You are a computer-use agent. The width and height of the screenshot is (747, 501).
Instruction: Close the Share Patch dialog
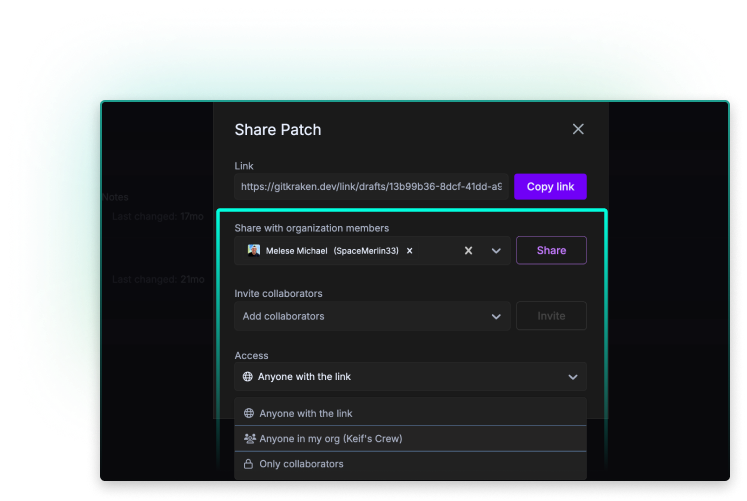(x=577, y=129)
